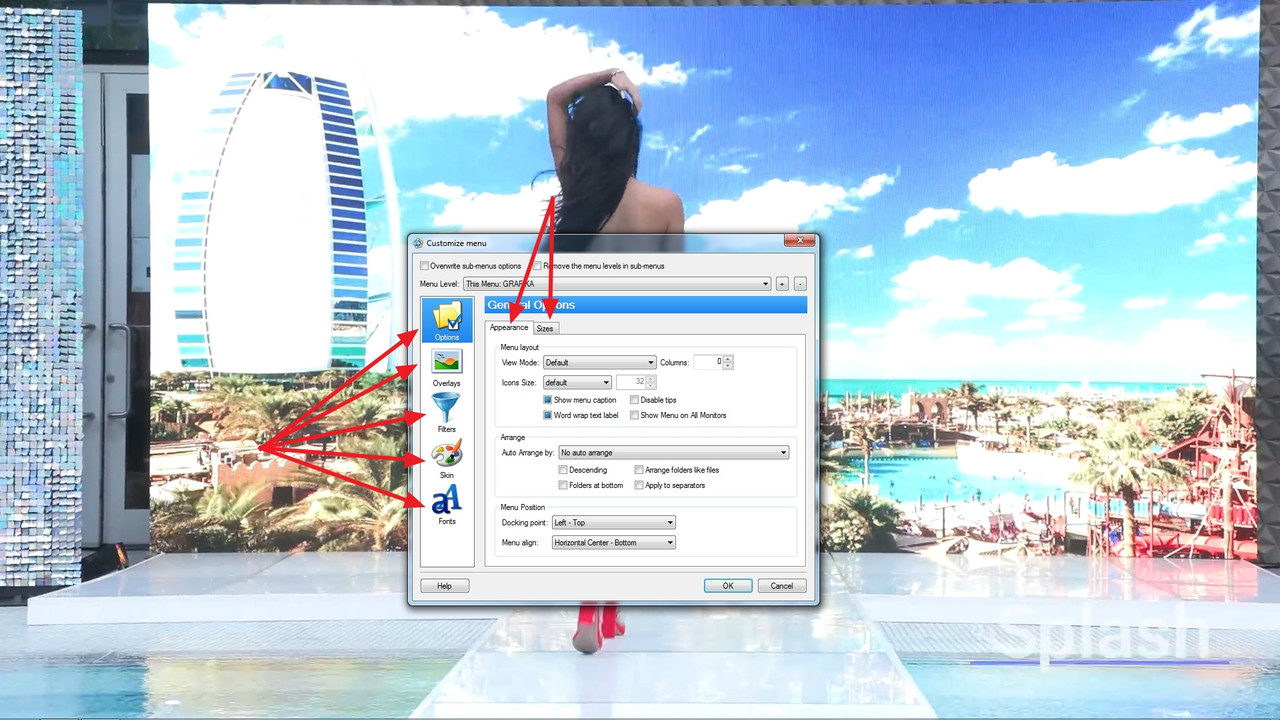Enable Overwrite sub-menus options checkbox
Image resolution: width=1280 pixels, height=720 pixels.
pyautogui.click(x=425, y=266)
